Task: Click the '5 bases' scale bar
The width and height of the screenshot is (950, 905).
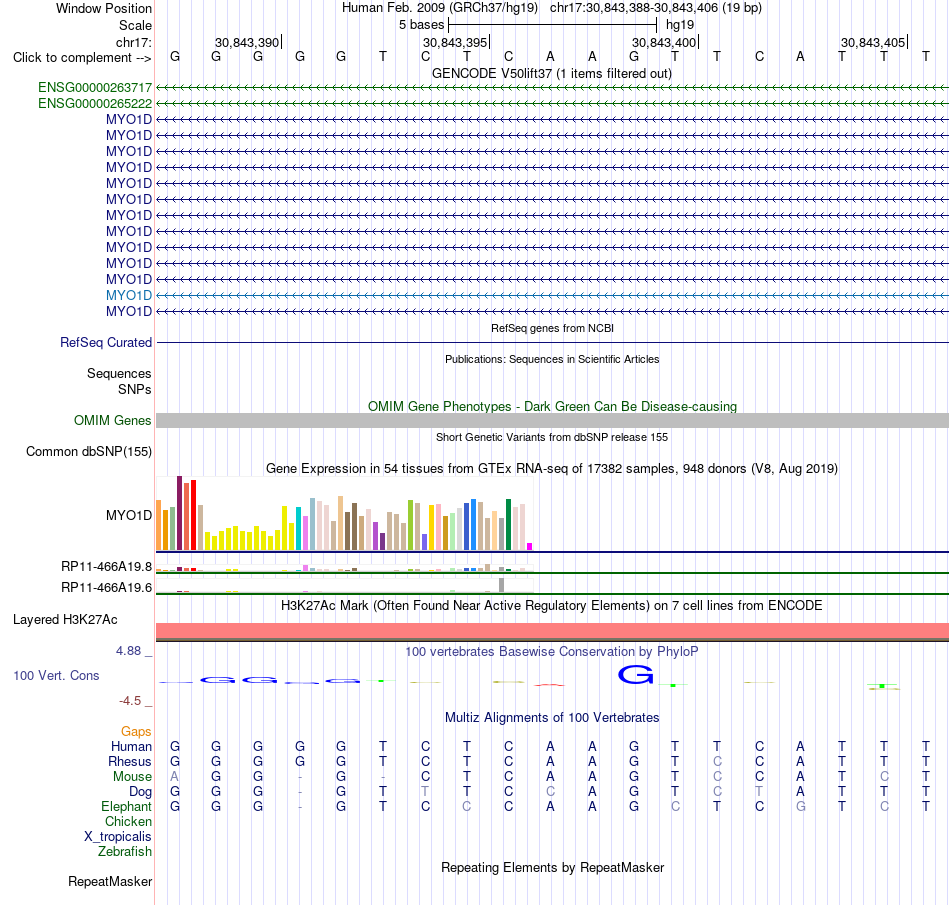Action: (x=552, y=25)
